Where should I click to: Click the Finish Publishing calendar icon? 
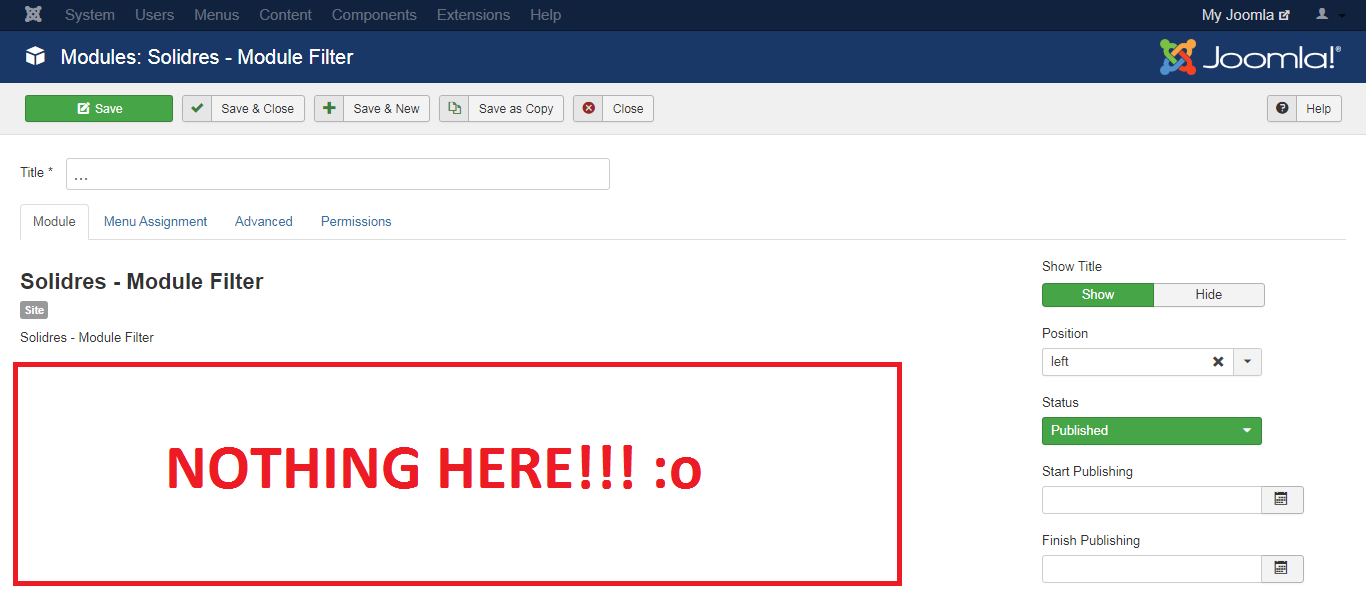click(1281, 569)
